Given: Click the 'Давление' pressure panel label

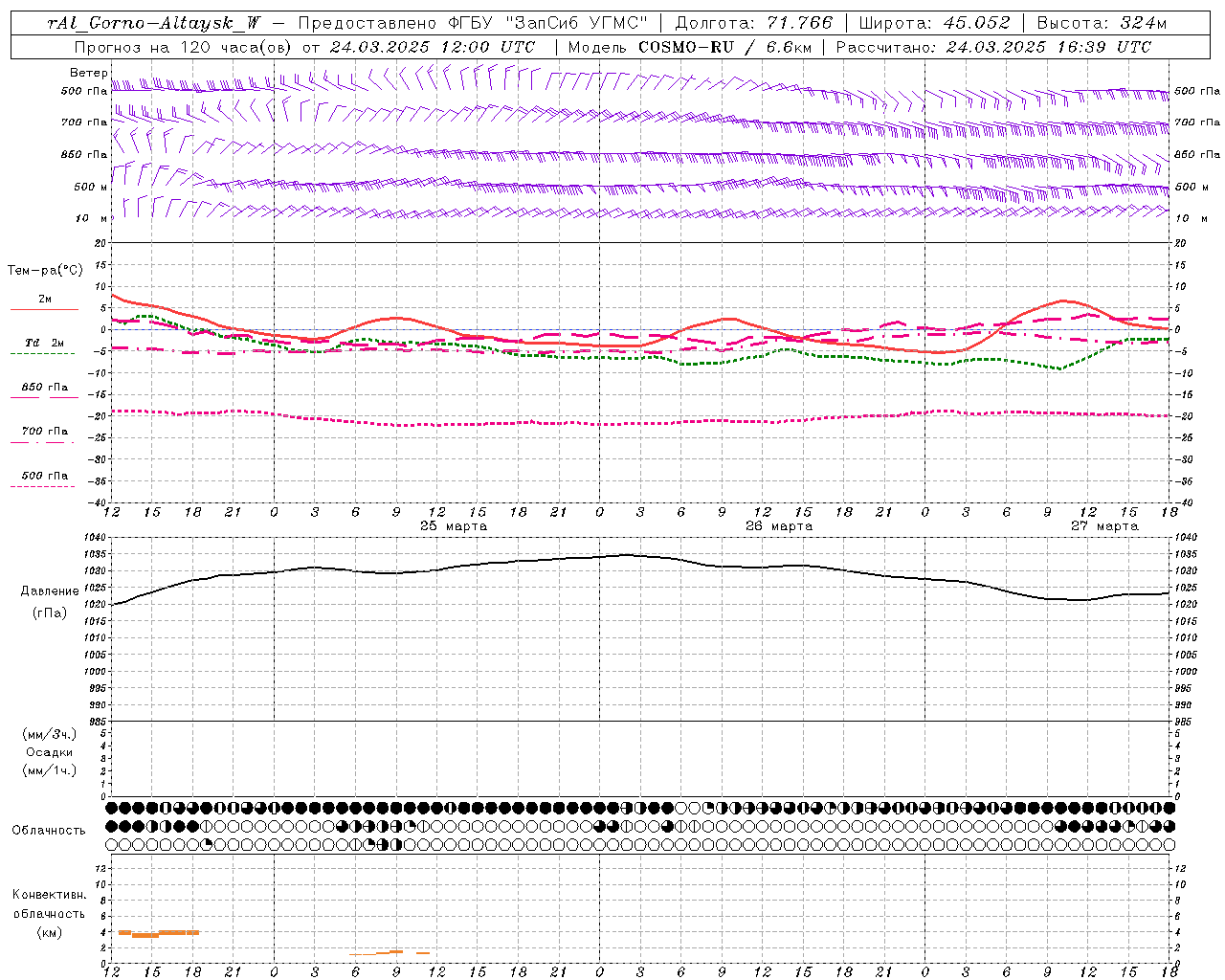Looking at the screenshot, I should 49,591.
